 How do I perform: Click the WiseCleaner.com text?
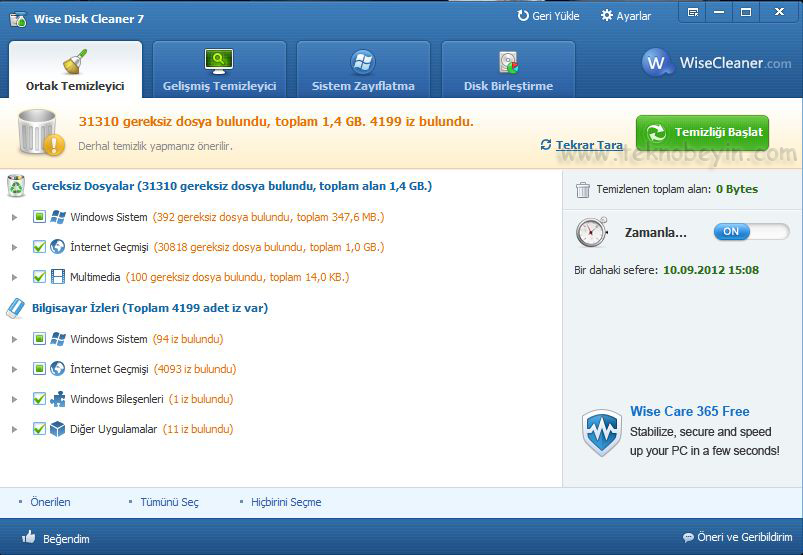tap(735, 63)
